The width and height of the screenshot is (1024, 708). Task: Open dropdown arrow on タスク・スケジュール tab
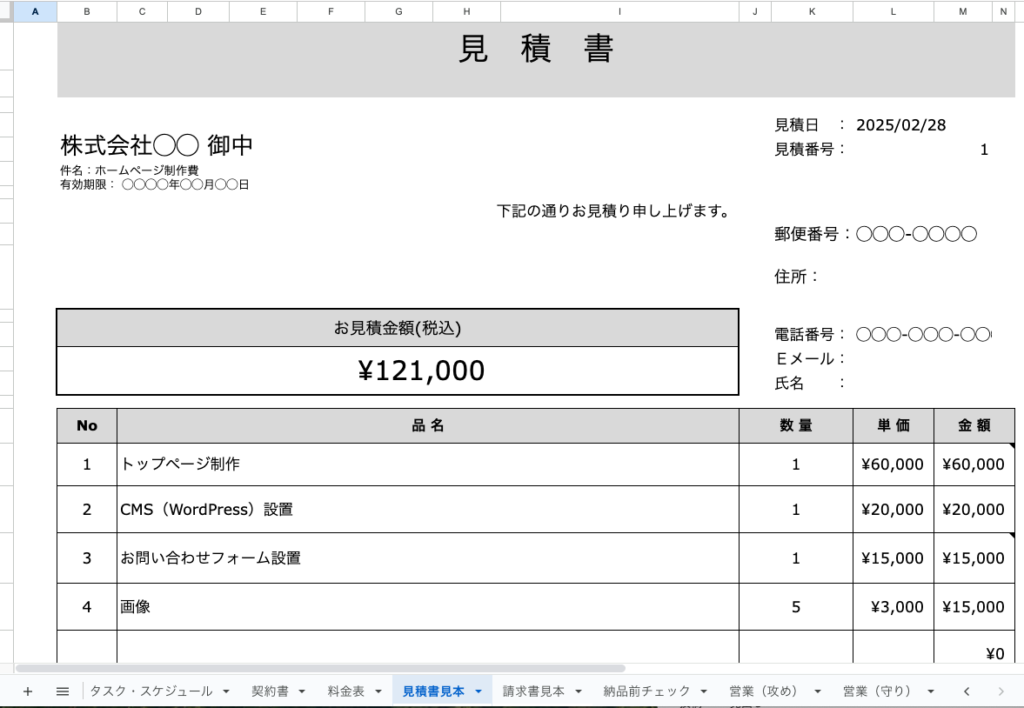pyautogui.click(x=226, y=691)
